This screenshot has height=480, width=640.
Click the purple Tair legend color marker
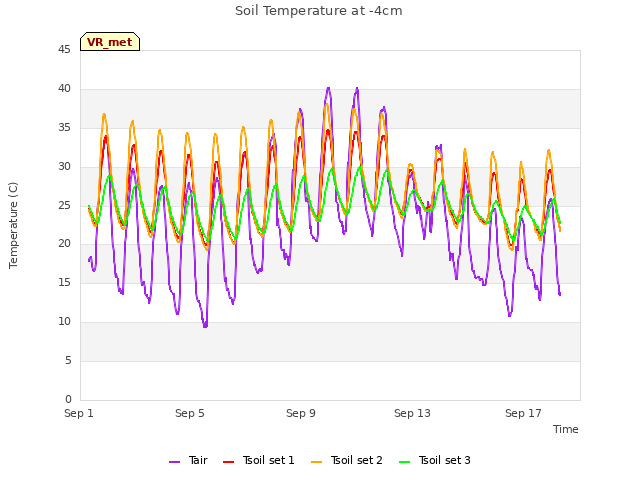click(174, 462)
